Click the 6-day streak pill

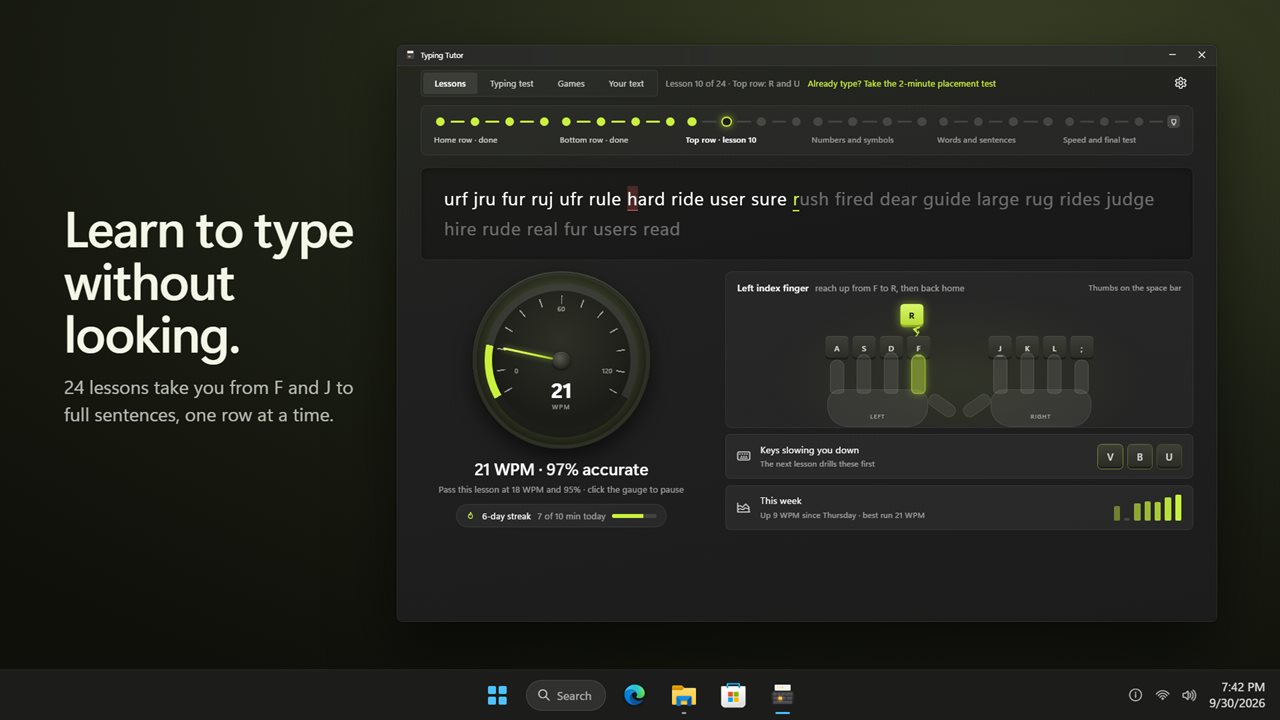[x=561, y=516]
